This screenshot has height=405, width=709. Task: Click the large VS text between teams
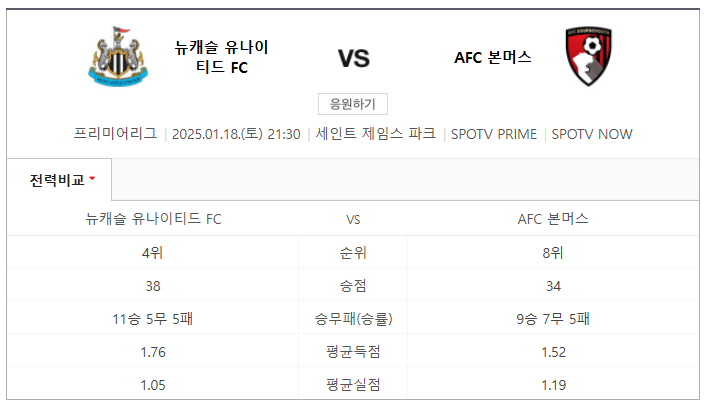[x=354, y=58]
